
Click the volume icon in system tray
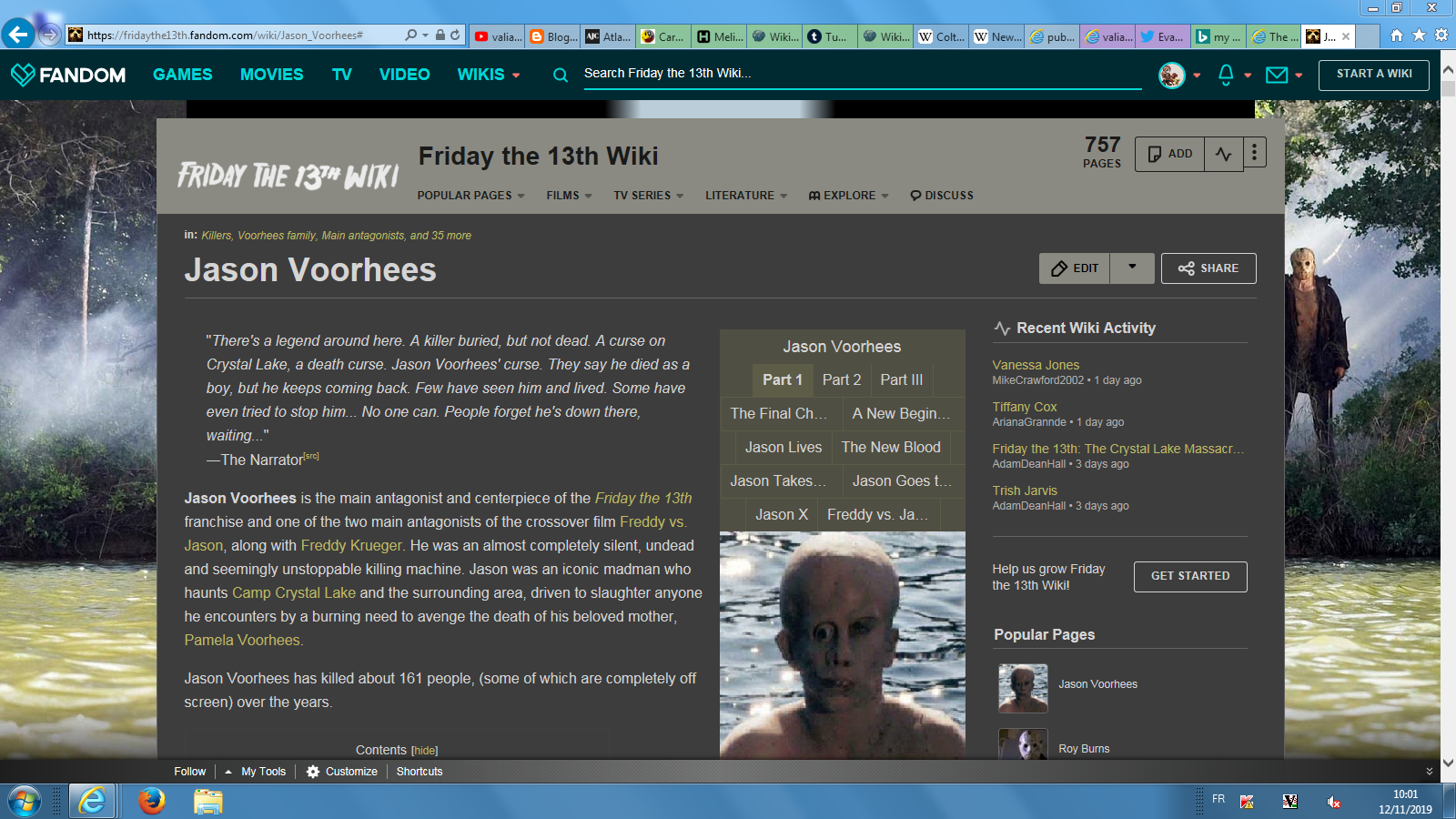pos(1333,802)
